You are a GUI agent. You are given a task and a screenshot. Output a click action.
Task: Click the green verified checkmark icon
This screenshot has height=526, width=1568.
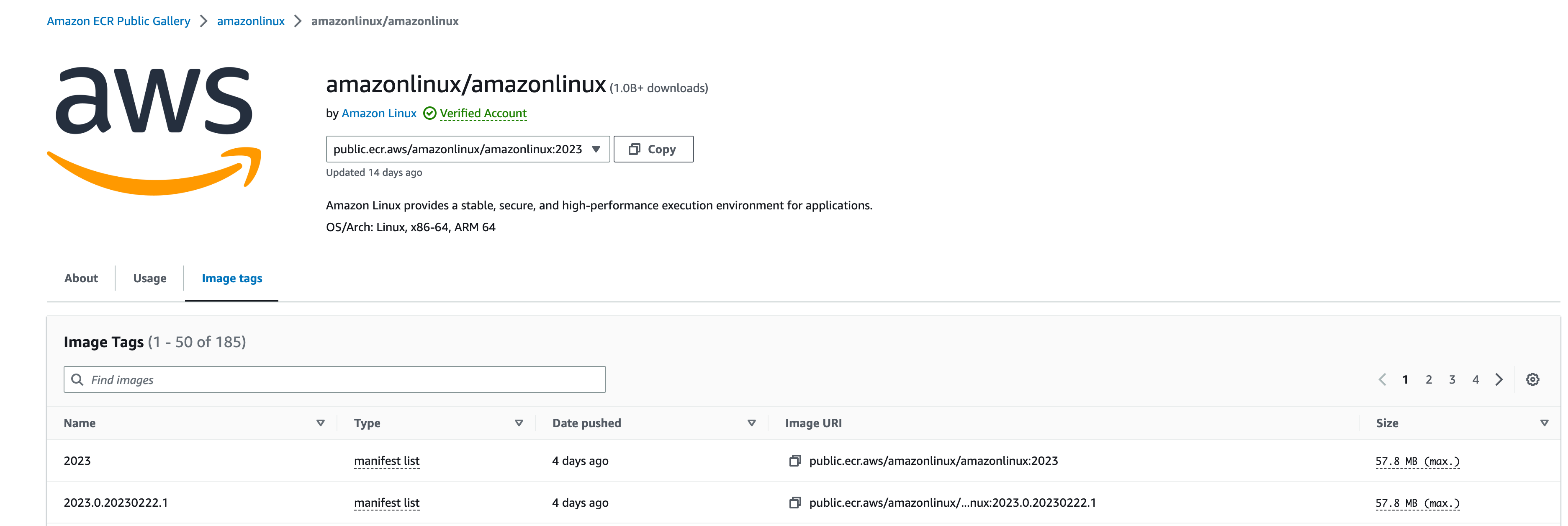[430, 113]
